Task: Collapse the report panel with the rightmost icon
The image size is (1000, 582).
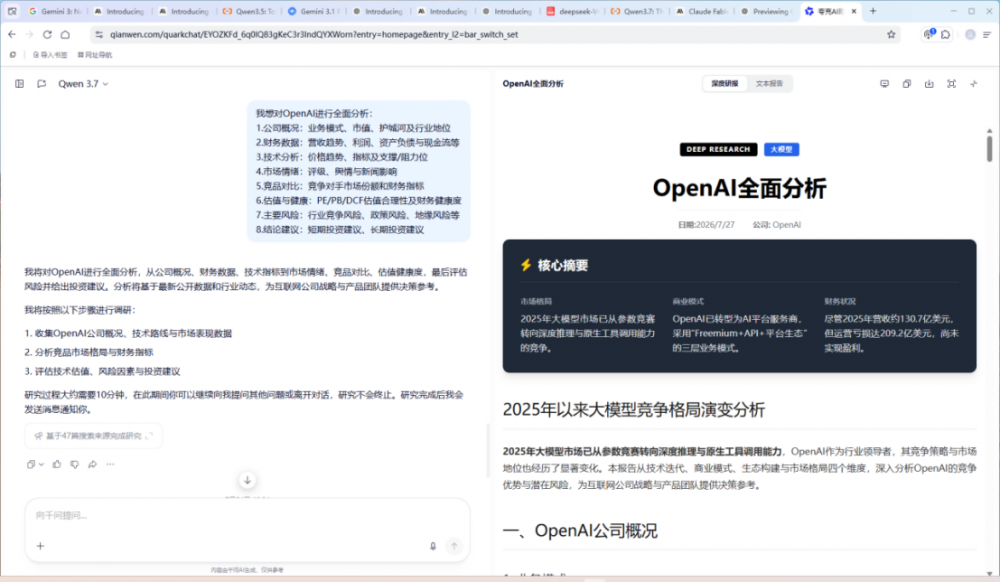Action: click(974, 84)
